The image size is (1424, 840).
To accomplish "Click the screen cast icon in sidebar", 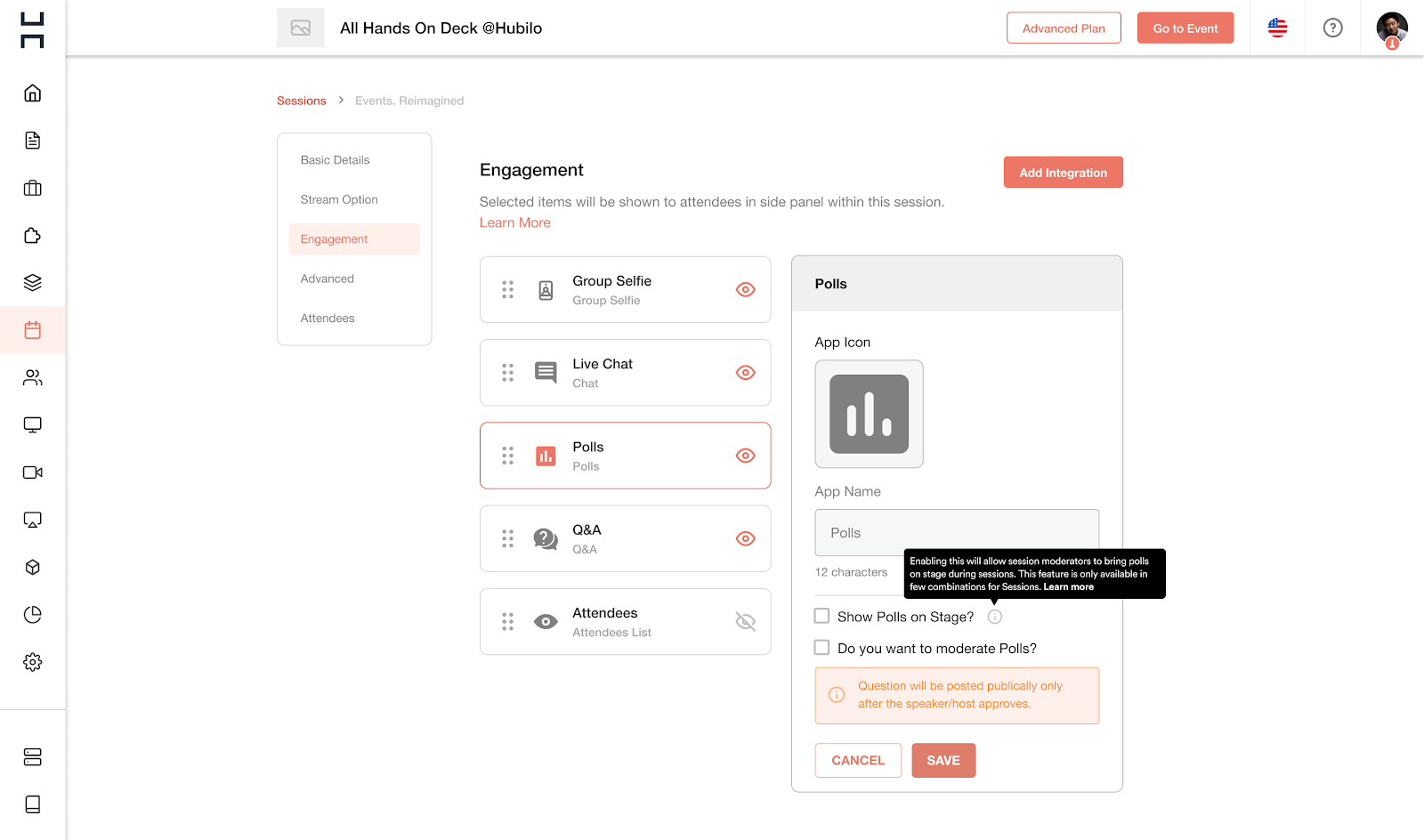I will 33,520.
